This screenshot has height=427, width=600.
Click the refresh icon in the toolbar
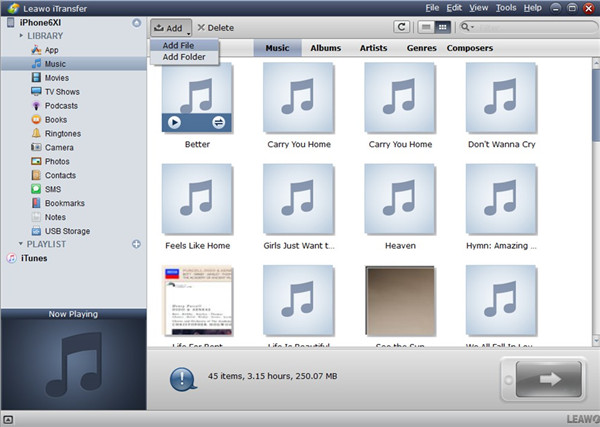coord(402,28)
